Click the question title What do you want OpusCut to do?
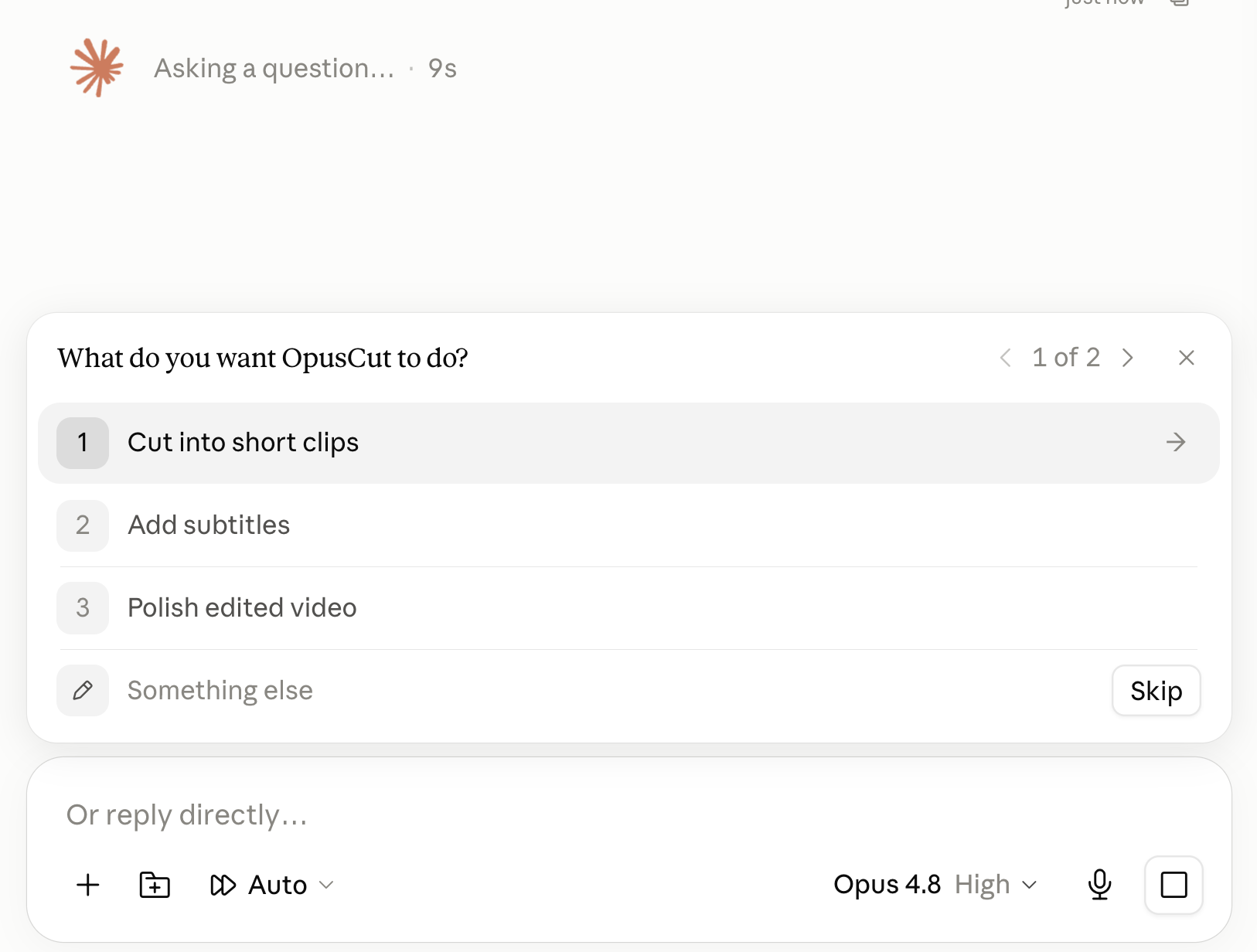The height and width of the screenshot is (952, 1257). pos(263,358)
